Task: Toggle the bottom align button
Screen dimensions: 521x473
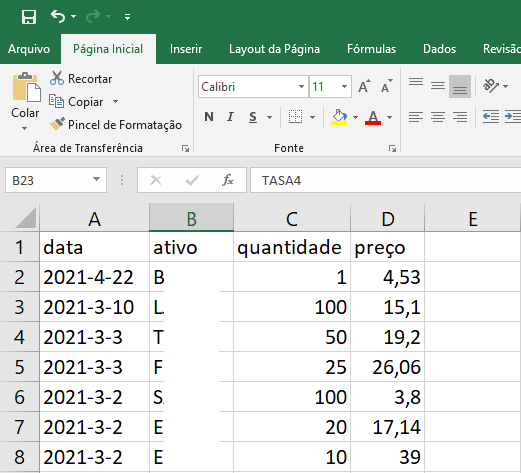Action: (460, 86)
